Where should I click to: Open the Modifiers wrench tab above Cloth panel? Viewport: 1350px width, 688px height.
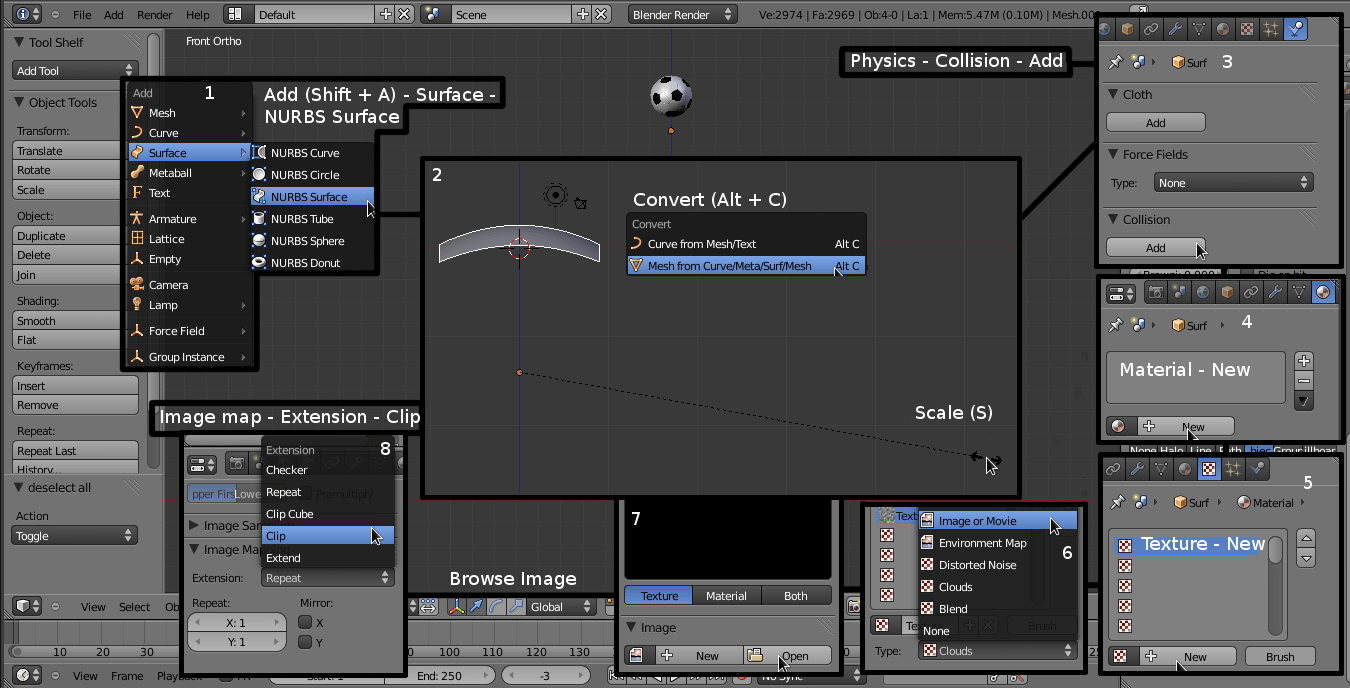[x=1174, y=29]
